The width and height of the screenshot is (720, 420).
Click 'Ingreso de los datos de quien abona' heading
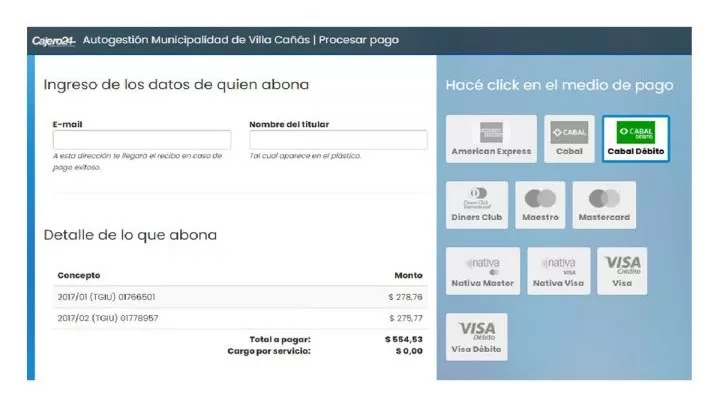point(176,85)
